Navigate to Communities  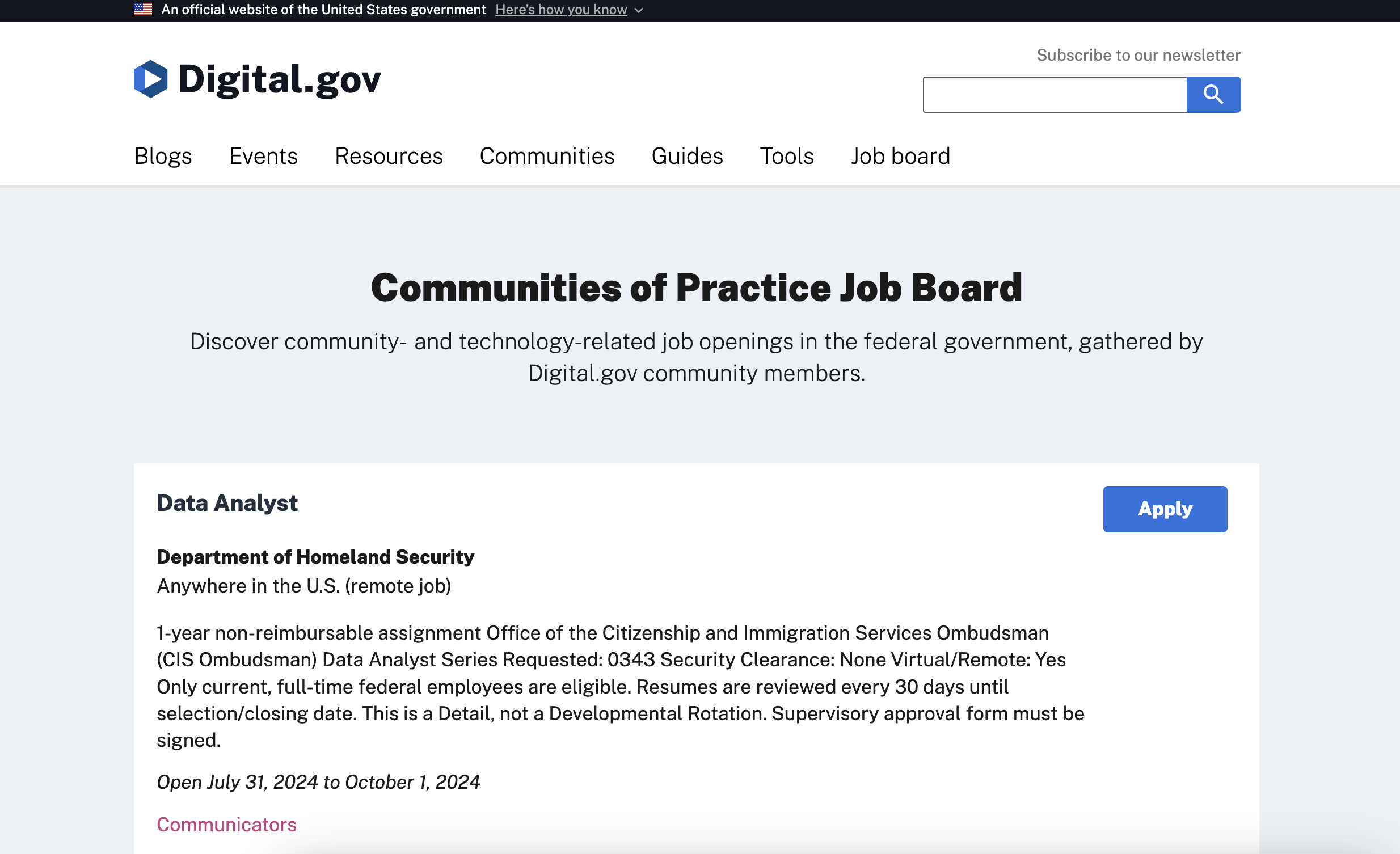547,156
